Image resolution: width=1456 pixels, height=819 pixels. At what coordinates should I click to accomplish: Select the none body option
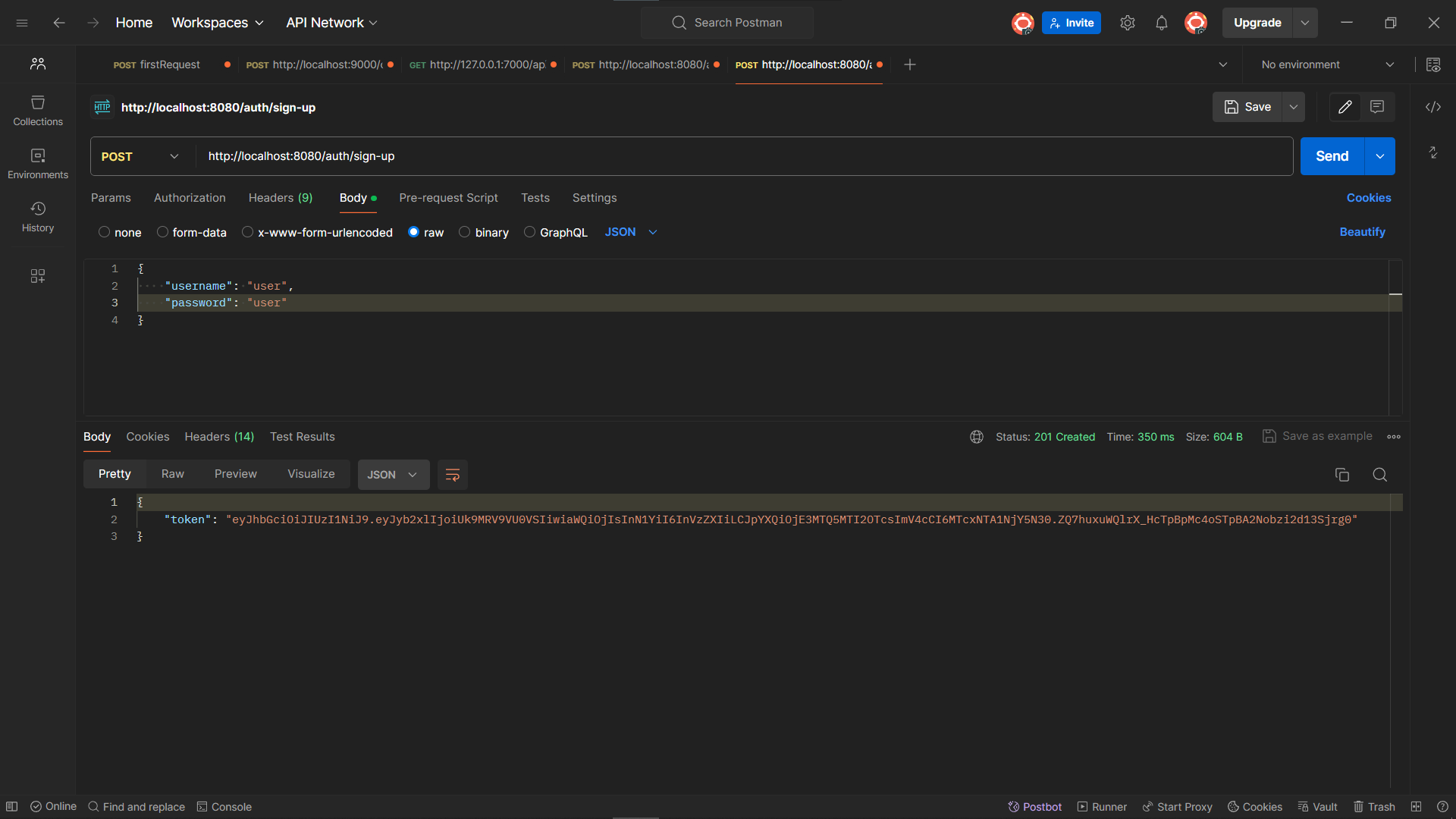pyautogui.click(x=120, y=232)
